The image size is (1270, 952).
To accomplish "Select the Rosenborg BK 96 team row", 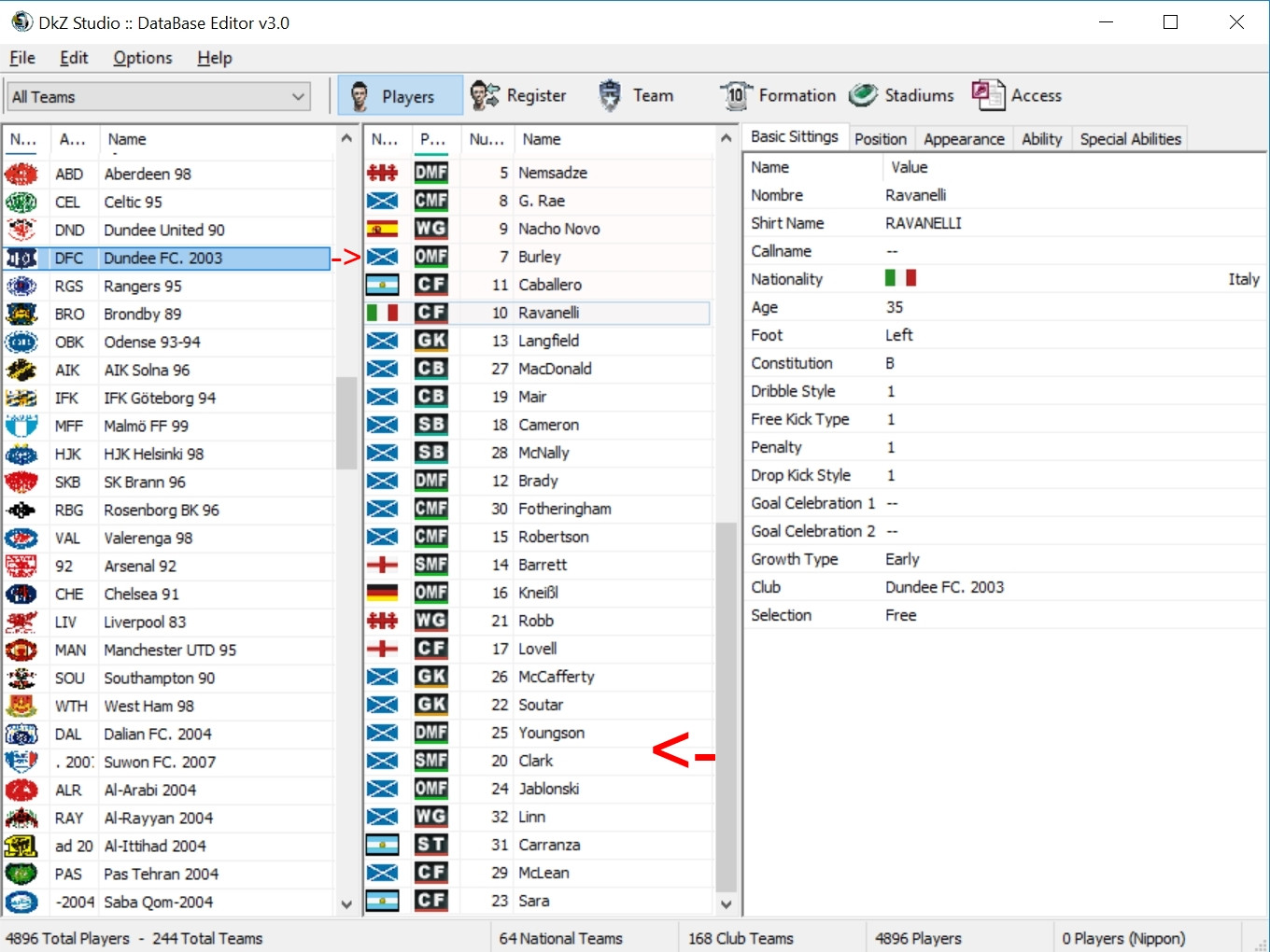I will pyautogui.click(x=168, y=510).
